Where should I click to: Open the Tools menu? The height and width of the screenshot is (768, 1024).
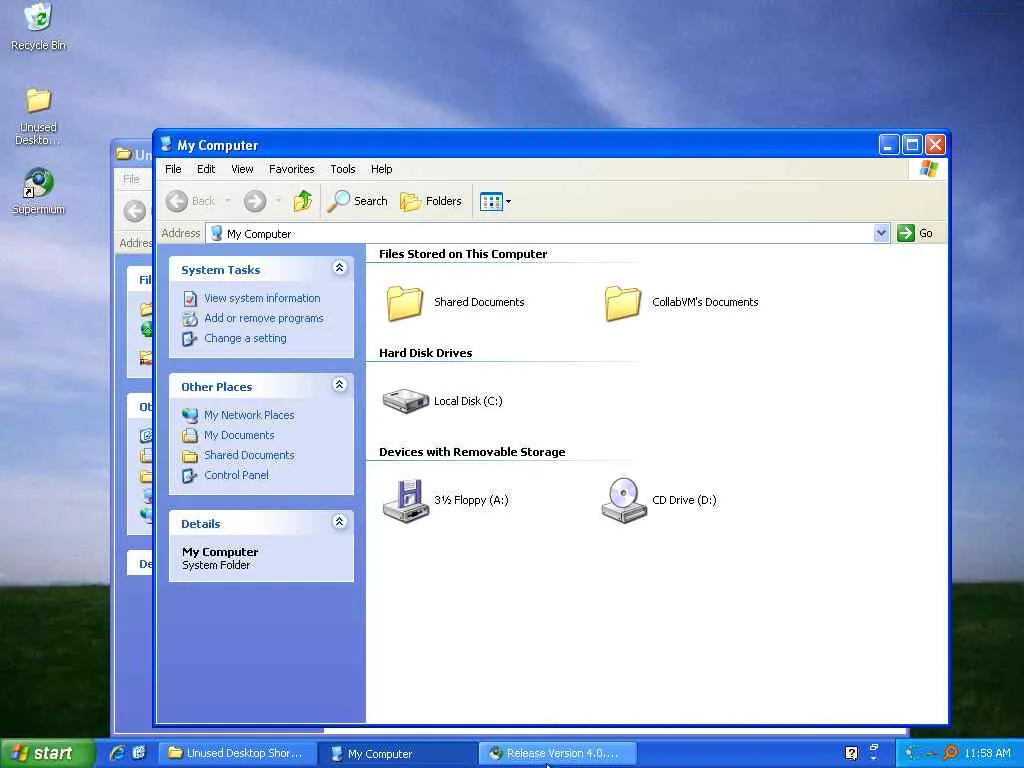[x=342, y=169]
